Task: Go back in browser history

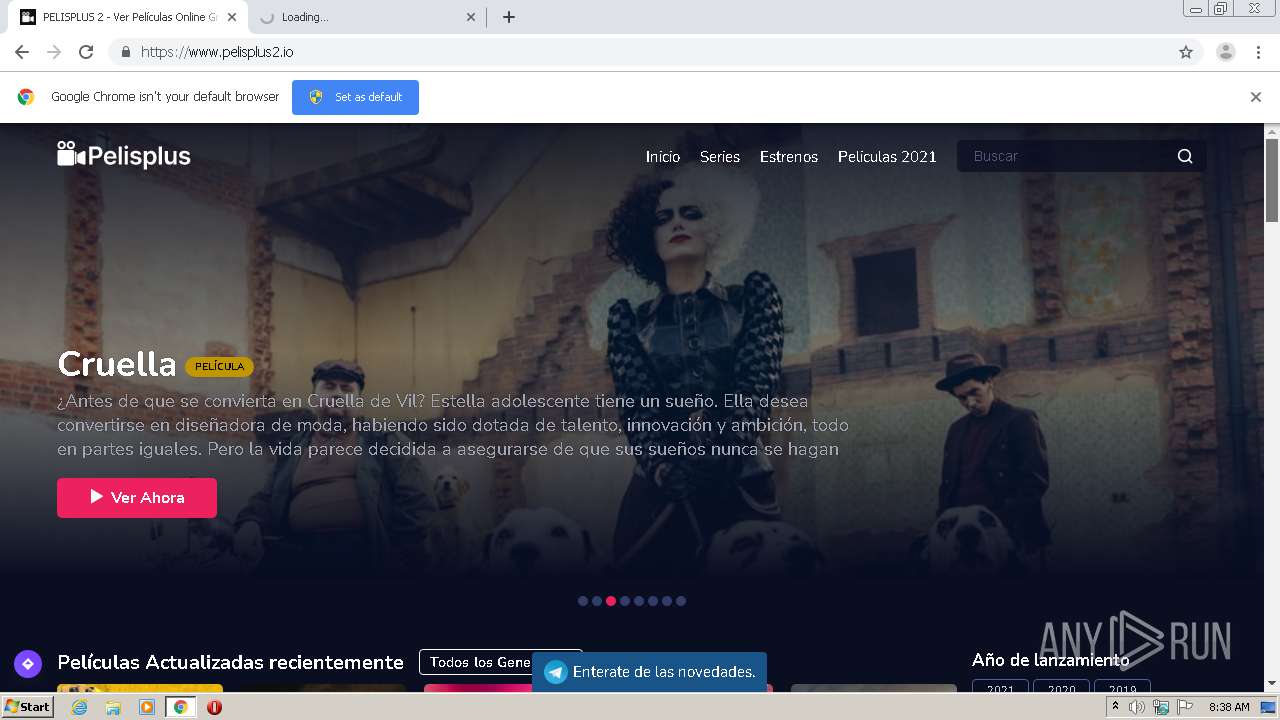Action: (x=22, y=52)
